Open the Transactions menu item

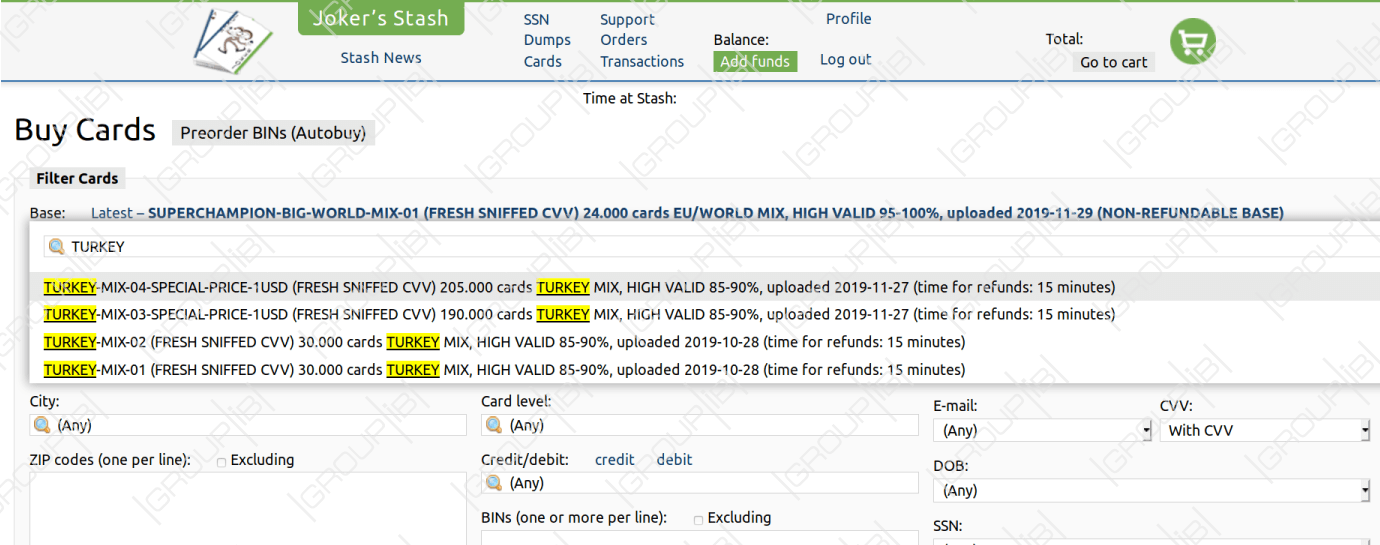(x=642, y=62)
